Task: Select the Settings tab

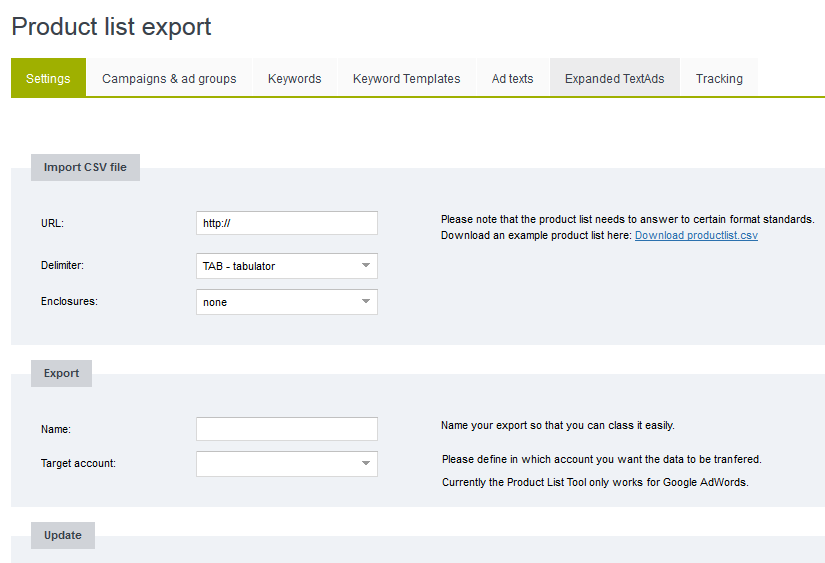Action: (48, 78)
